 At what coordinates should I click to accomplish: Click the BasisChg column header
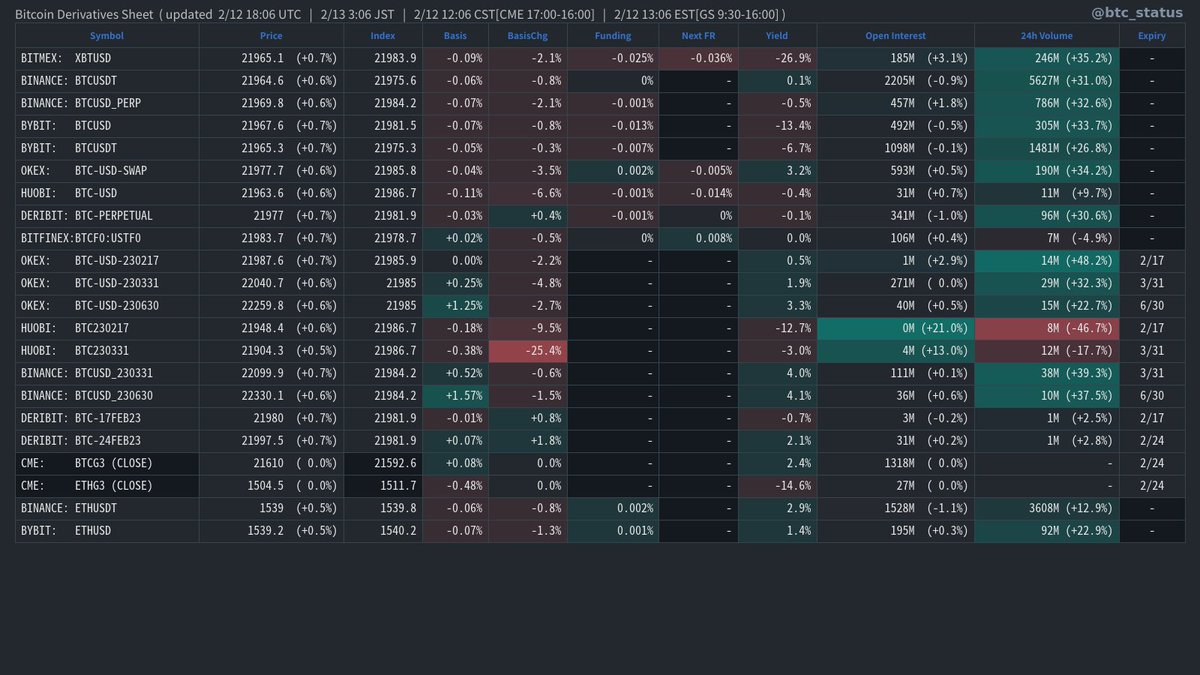[528, 36]
